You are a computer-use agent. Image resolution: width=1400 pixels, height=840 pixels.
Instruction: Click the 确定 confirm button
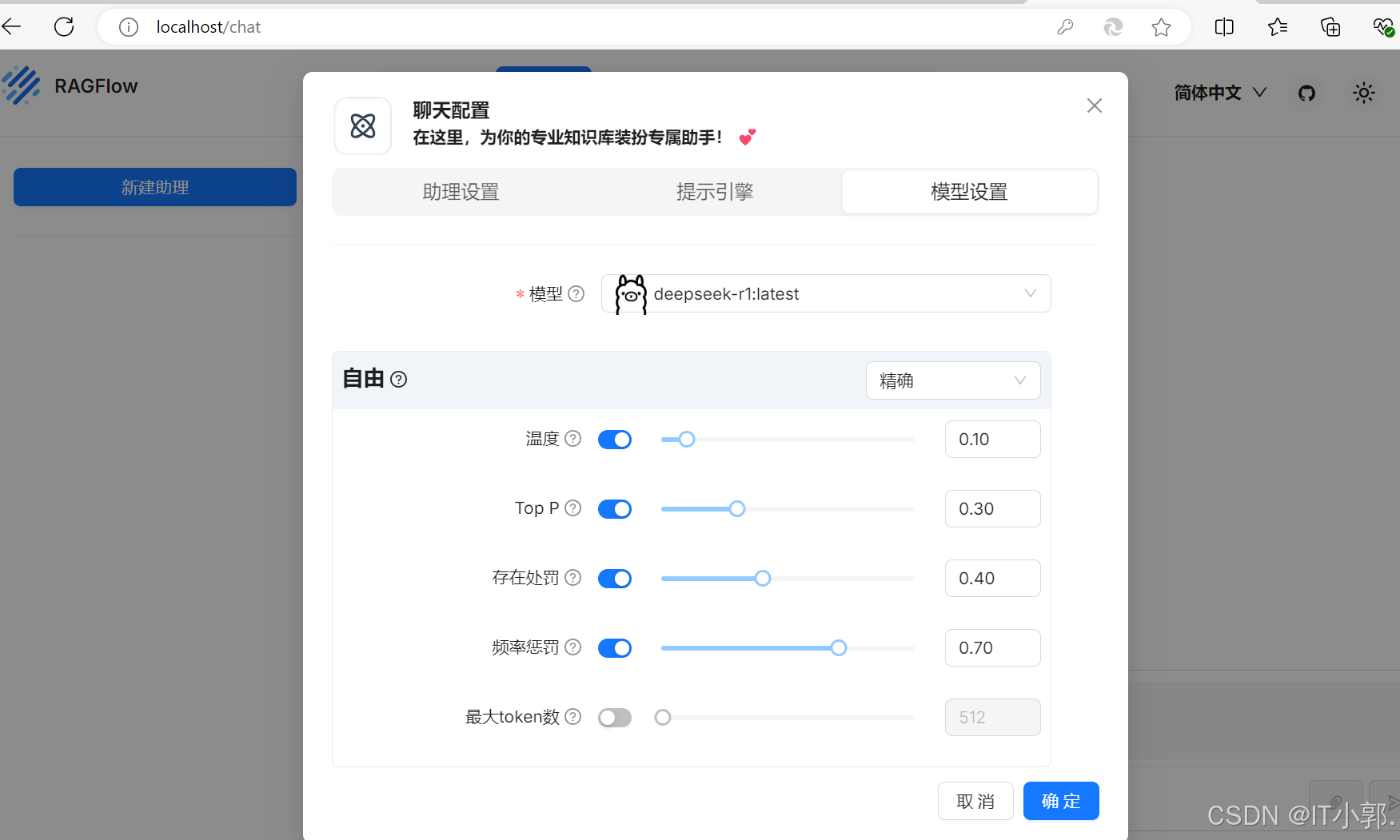[1061, 801]
